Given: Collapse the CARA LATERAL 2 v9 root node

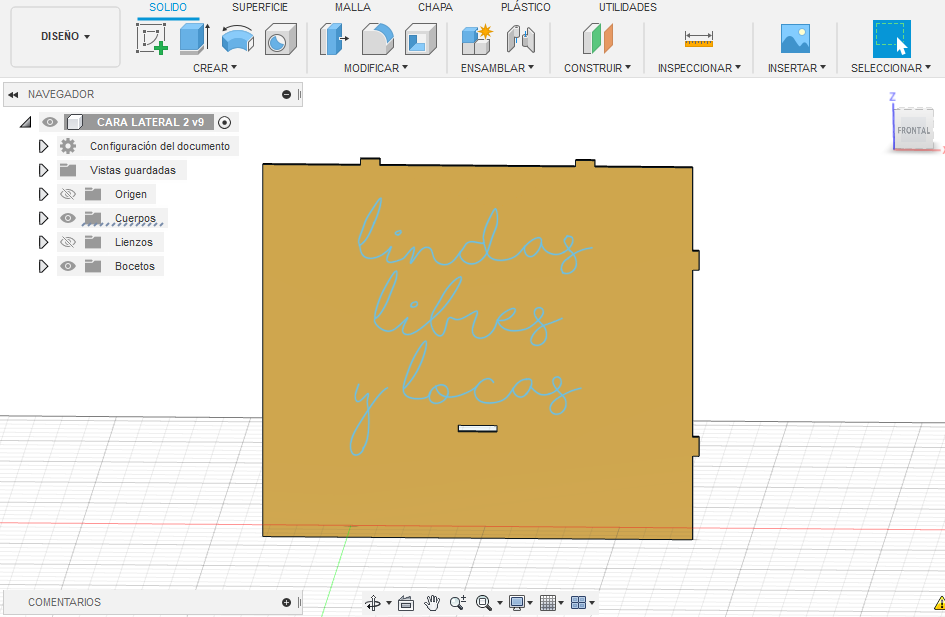Looking at the screenshot, I should pyautogui.click(x=25, y=122).
